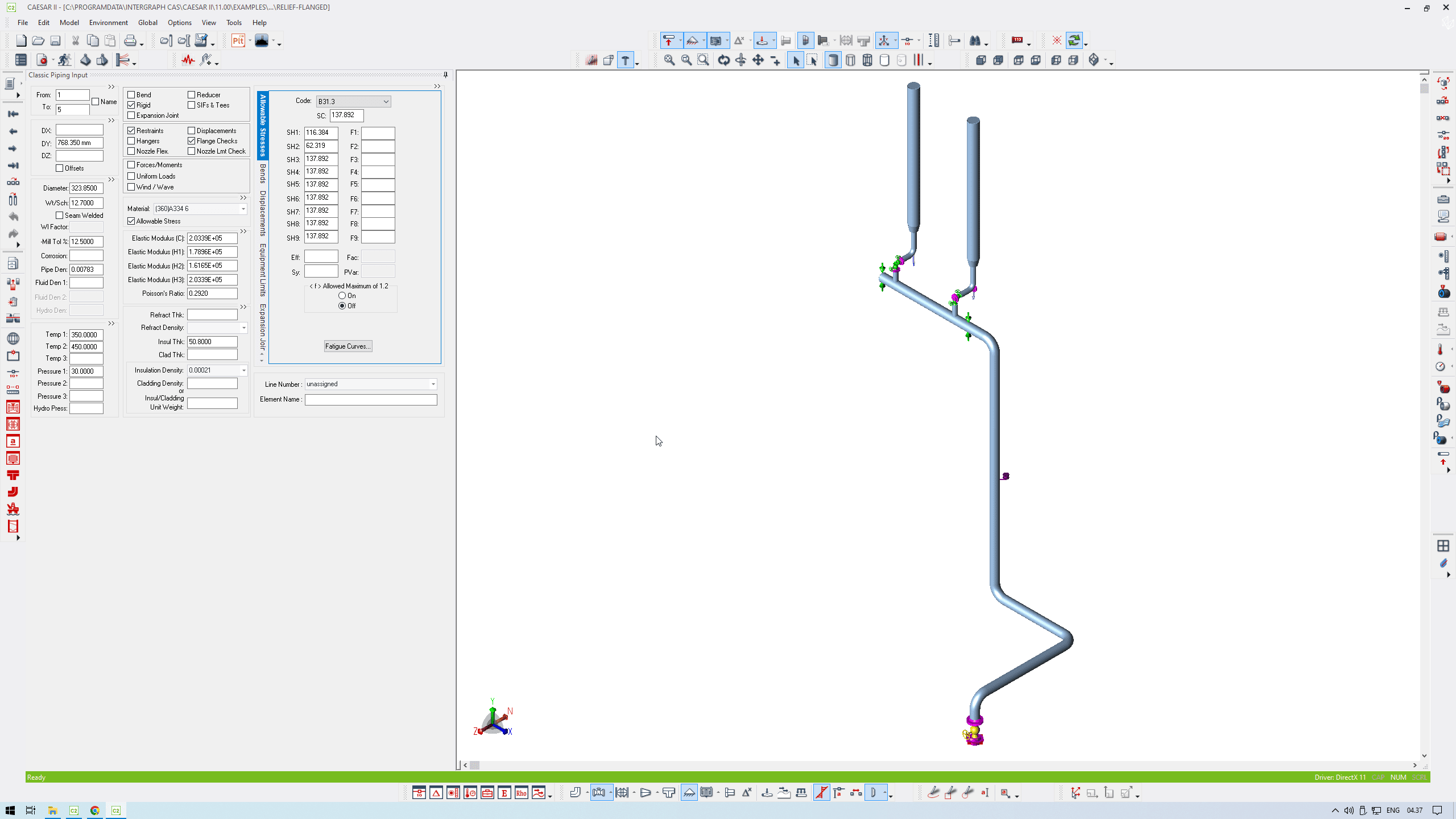Click the Open file folder icon
1456x819 pixels.
click(x=38, y=40)
